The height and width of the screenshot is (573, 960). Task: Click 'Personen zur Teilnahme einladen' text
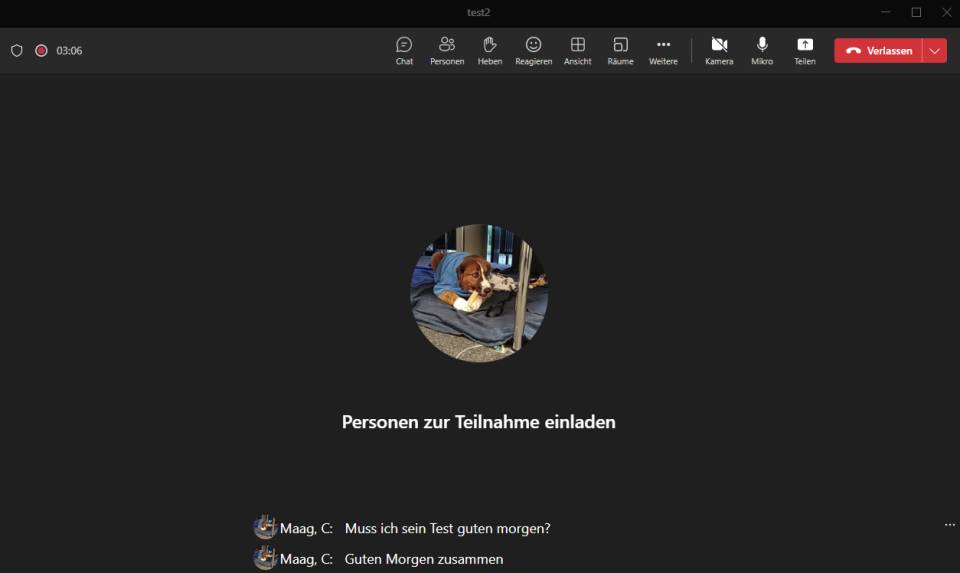coord(478,422)
